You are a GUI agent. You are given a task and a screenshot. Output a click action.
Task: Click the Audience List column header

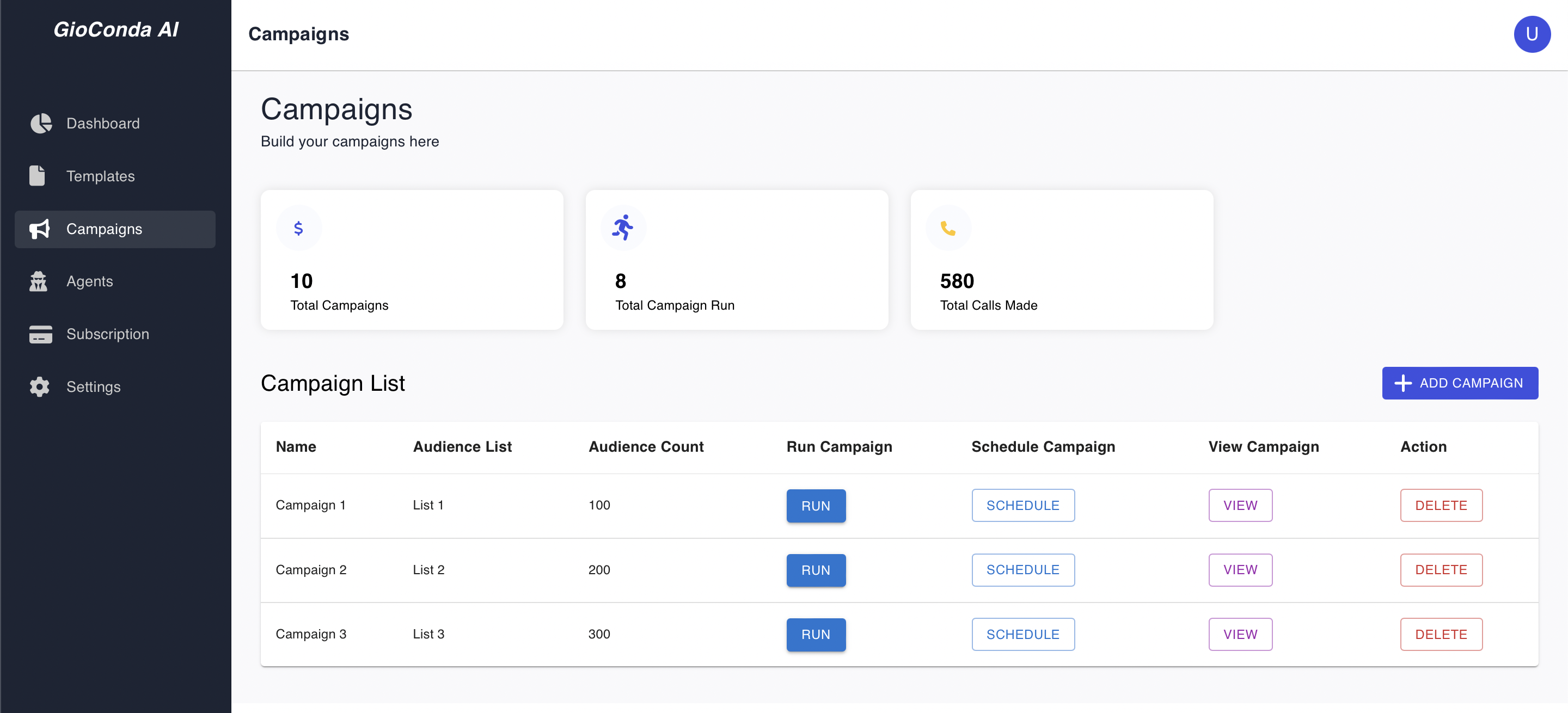pos(462,446)
